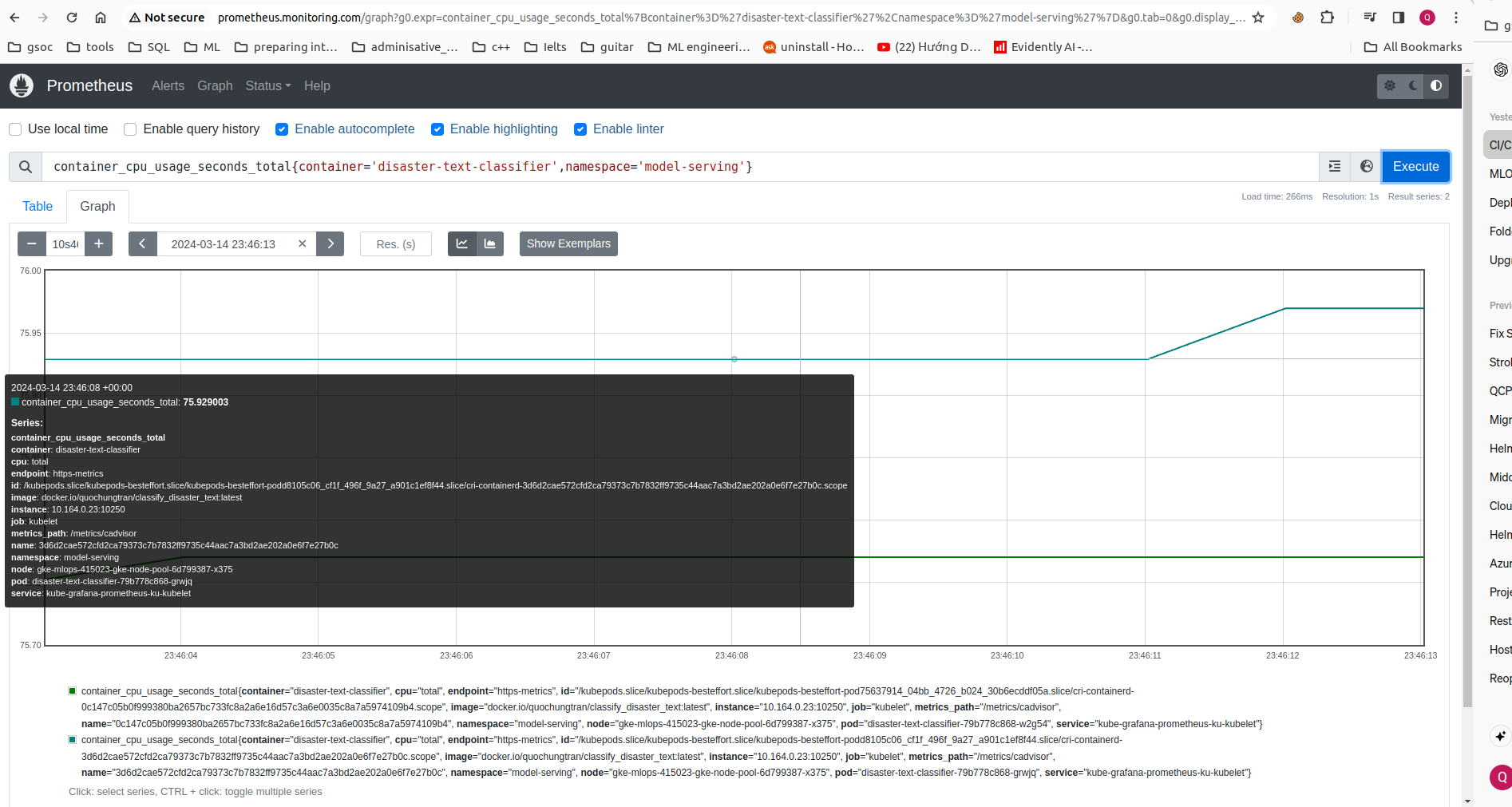Switch to the dark theme moon icon
Screen dimensions: 1512x807
point(1413,85)
